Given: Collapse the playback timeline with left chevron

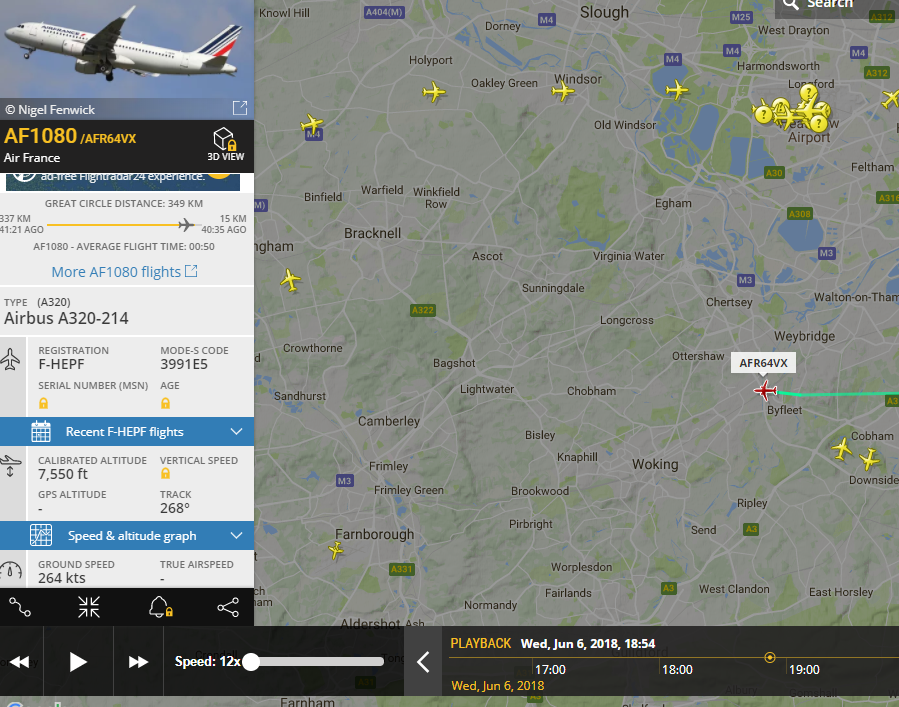Looking at the screenshot, I should (423, 662).
